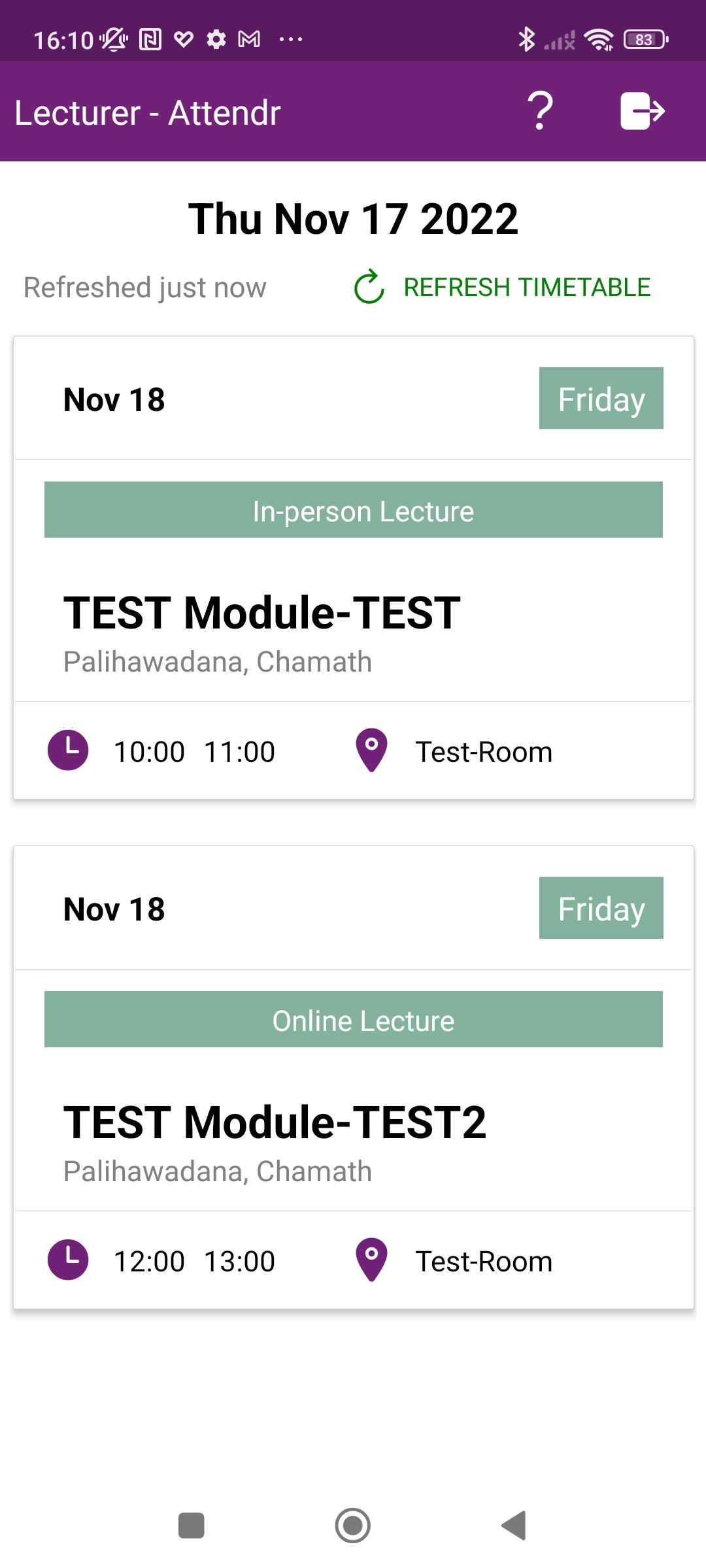Select the In-person Lecture banner
The height and width of the screenshot is (1568, 706).
coord(354,510)
